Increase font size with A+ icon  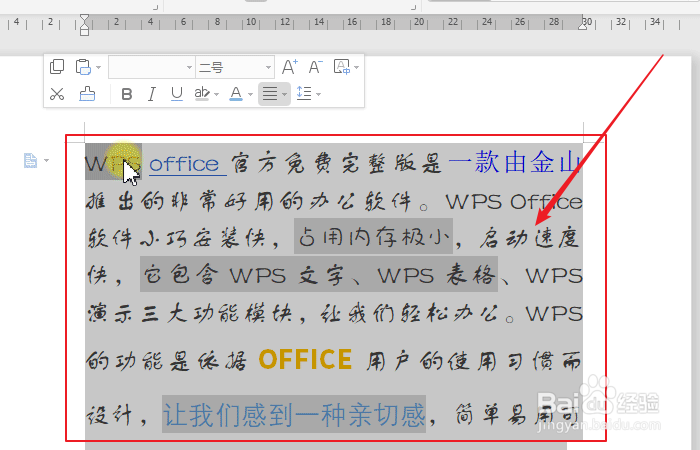pyautogui.click(x=289, y=67)
